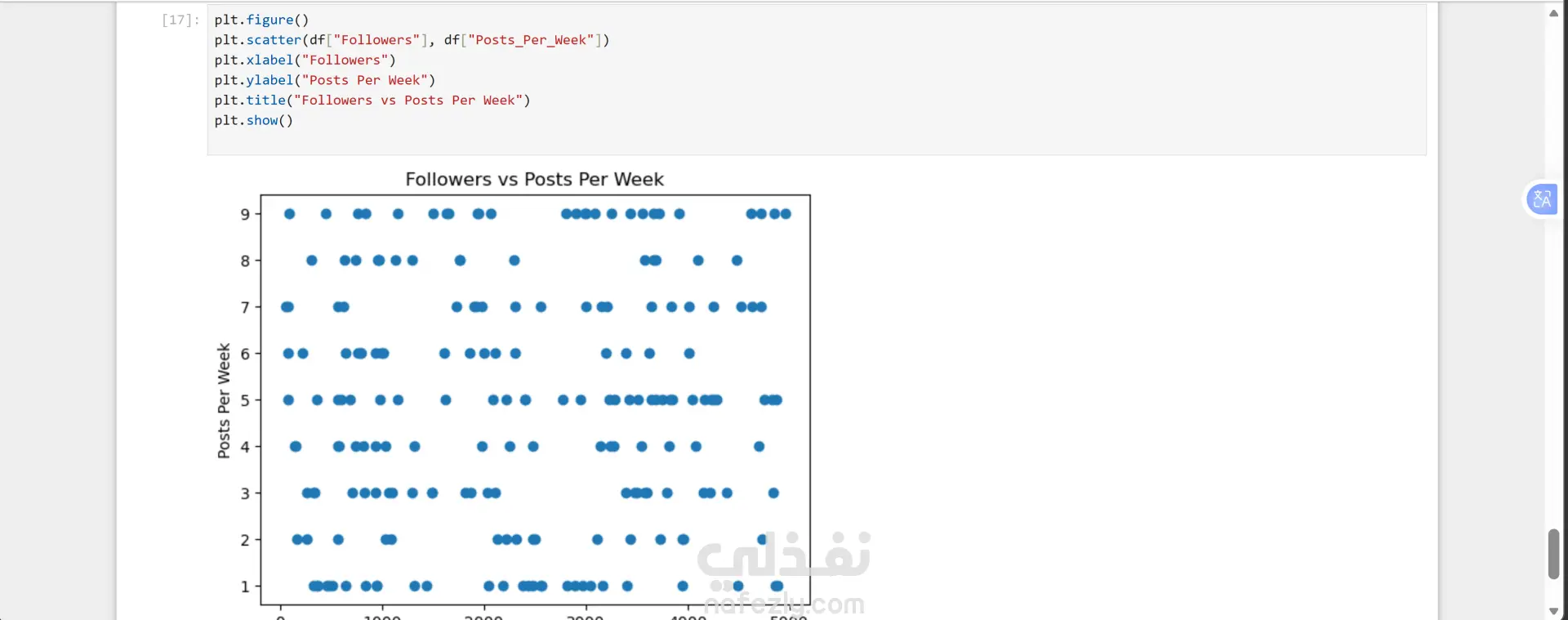1568x620 pixels.
Task: Click the "Posts_Per_Week" string in the scatter call
Action: 532,40
